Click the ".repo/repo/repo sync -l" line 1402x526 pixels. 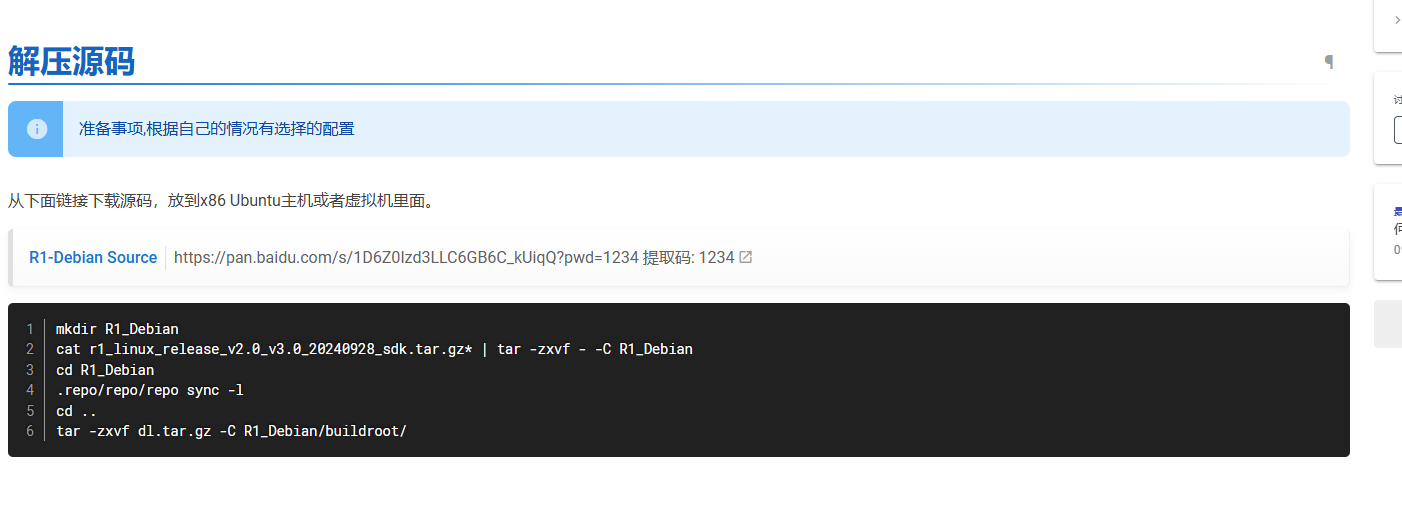[150, 390]
